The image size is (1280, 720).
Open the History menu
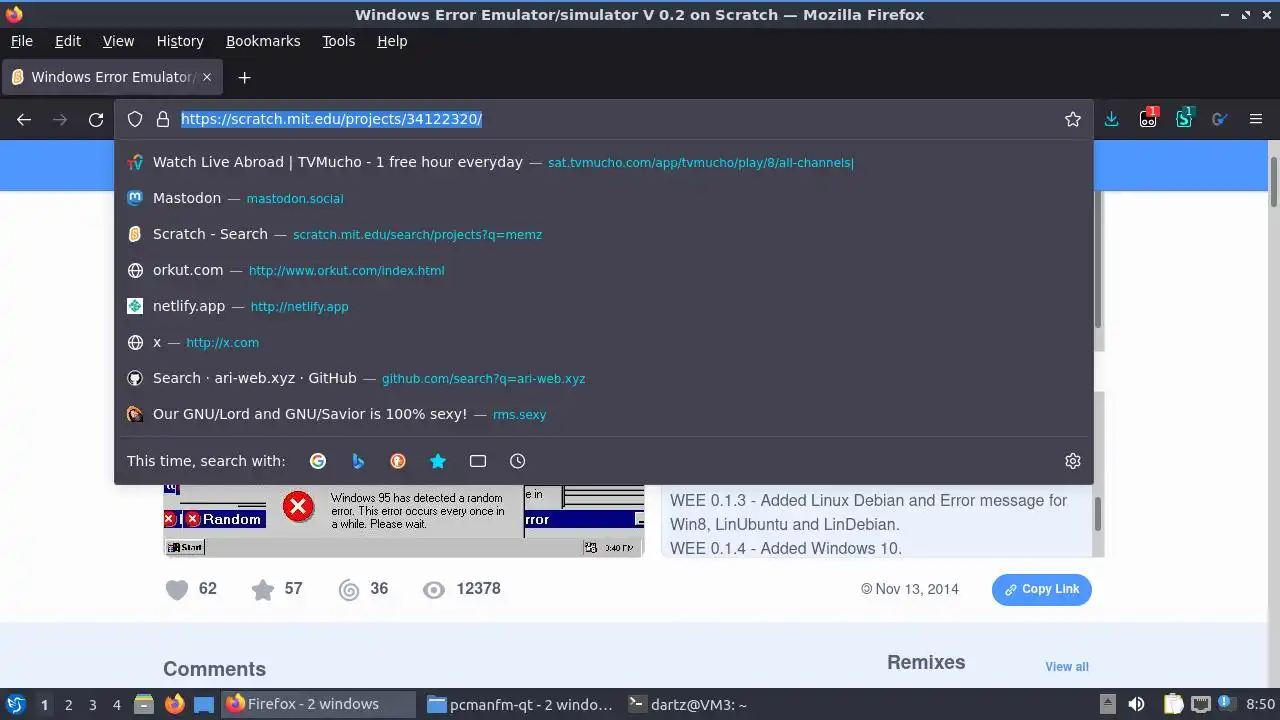(180, 41)
